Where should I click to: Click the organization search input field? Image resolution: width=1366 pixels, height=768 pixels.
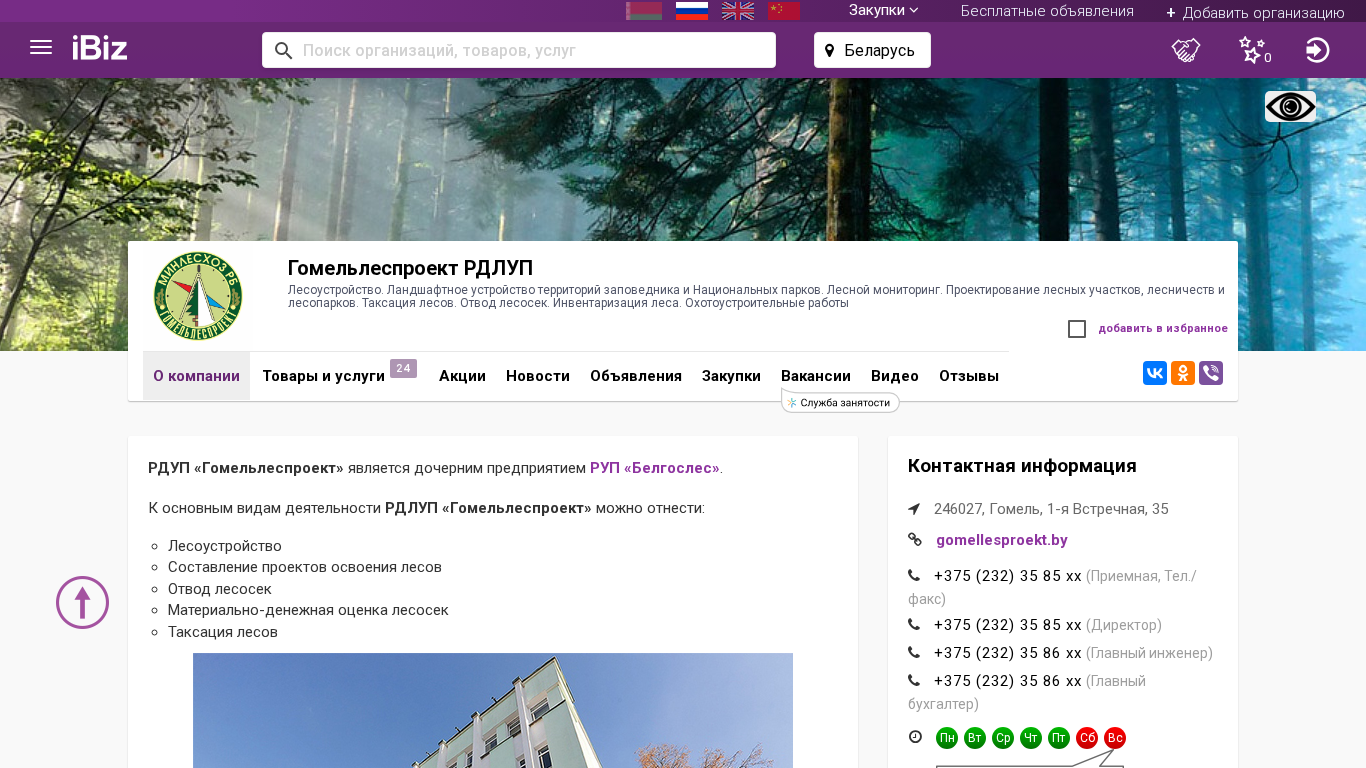tap(530, 50)
